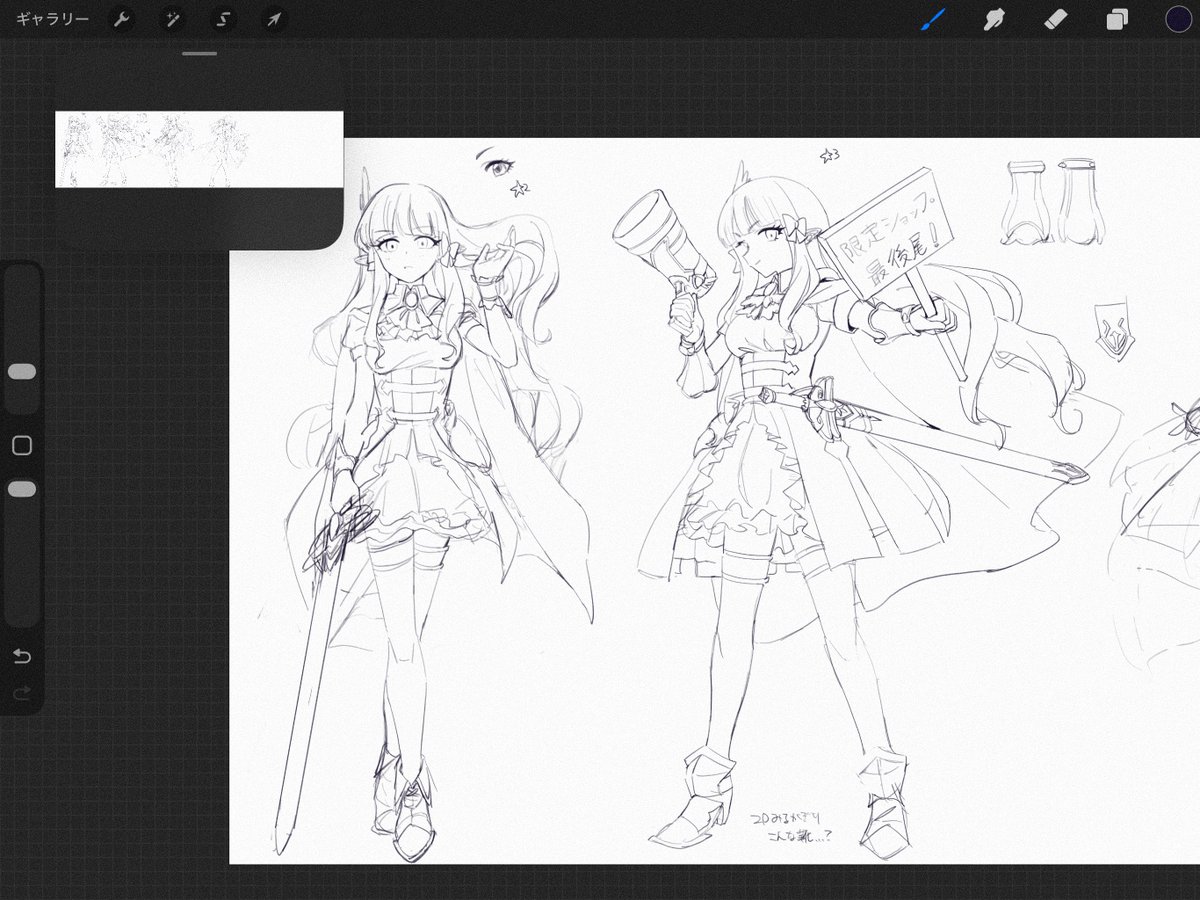Open the ギャラリー gallery
Image resolution: width=1200 pixels, height=900 pixels.
52,20
